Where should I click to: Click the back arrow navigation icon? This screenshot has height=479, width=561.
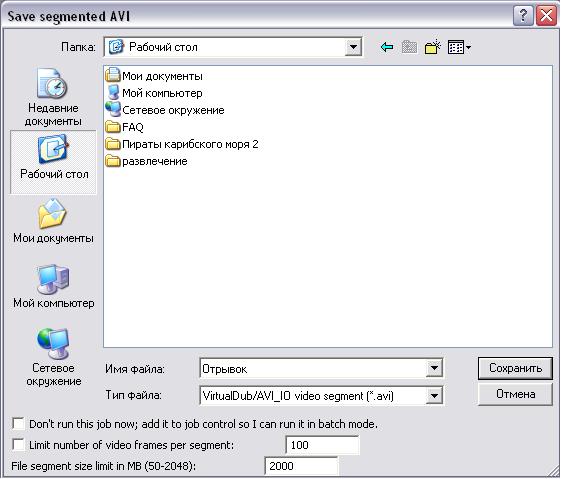387,47
